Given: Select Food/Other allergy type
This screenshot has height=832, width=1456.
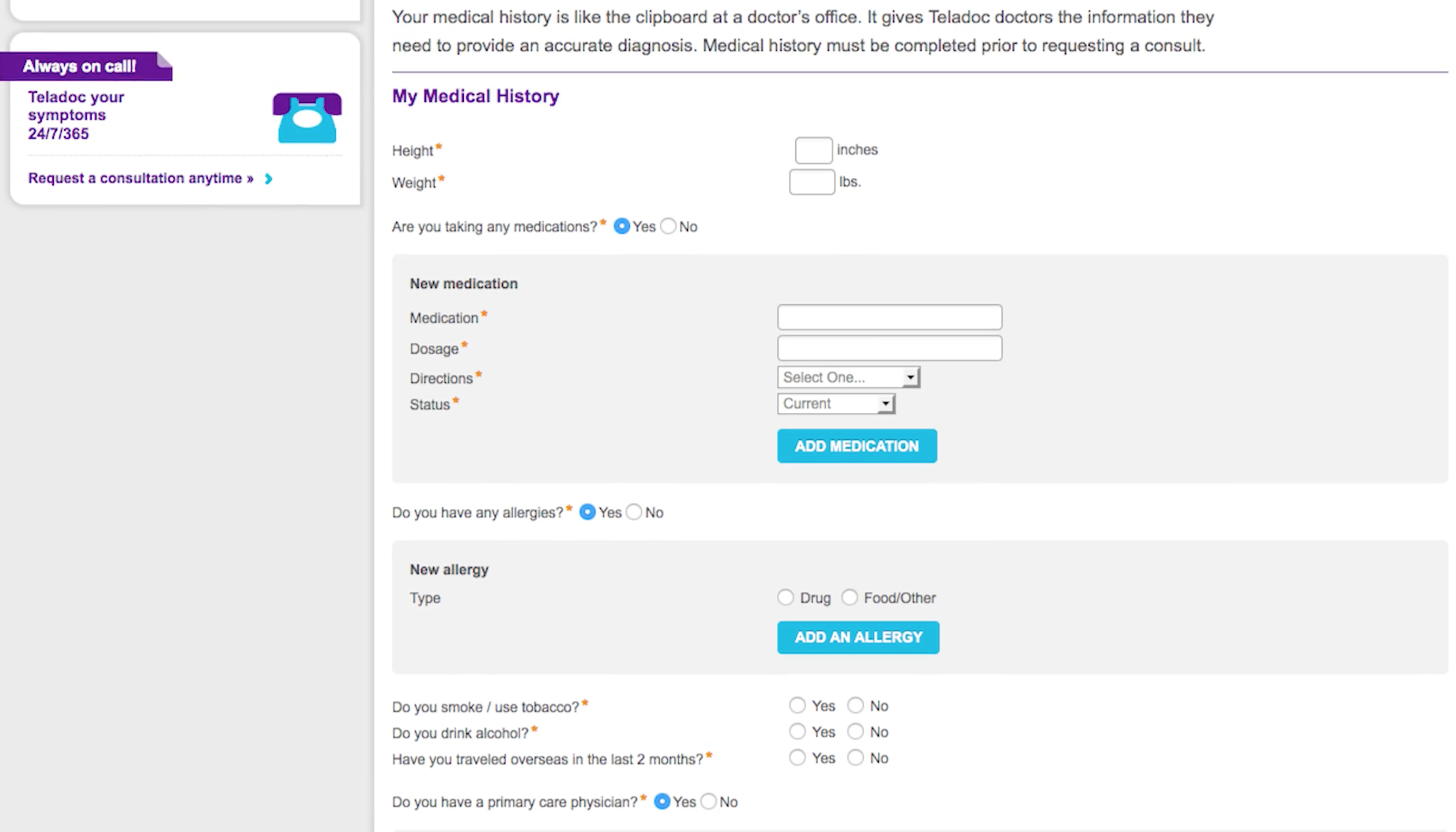Looking at the screenshot, I should click(x=849, y=597).
